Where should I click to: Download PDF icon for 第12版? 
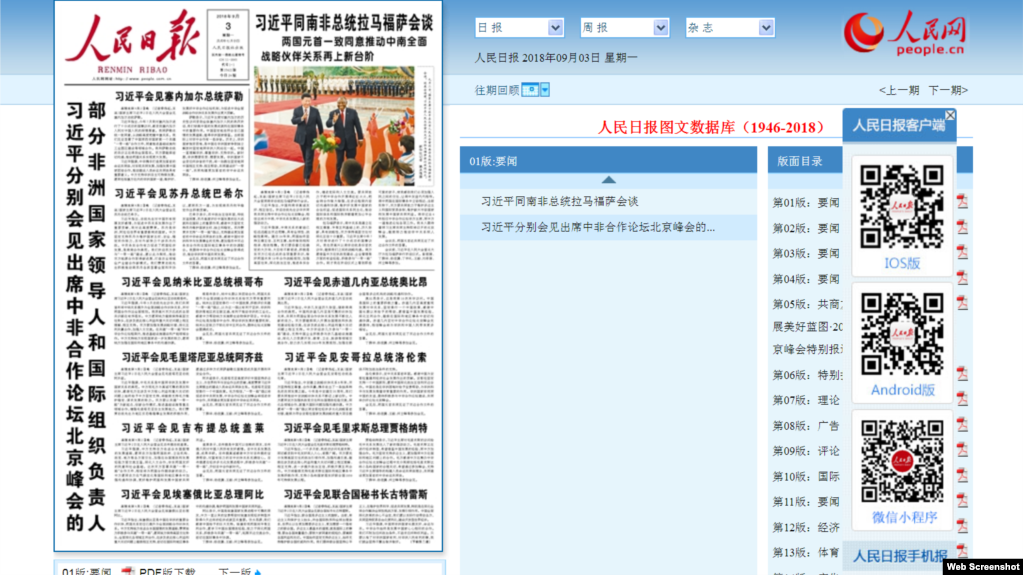[962, 526]
